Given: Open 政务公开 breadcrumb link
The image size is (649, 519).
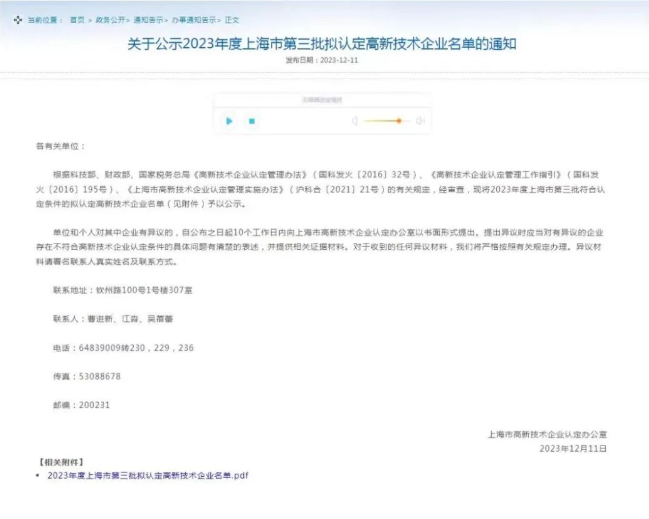Looking at the screenshot, I should pos(110,20).
